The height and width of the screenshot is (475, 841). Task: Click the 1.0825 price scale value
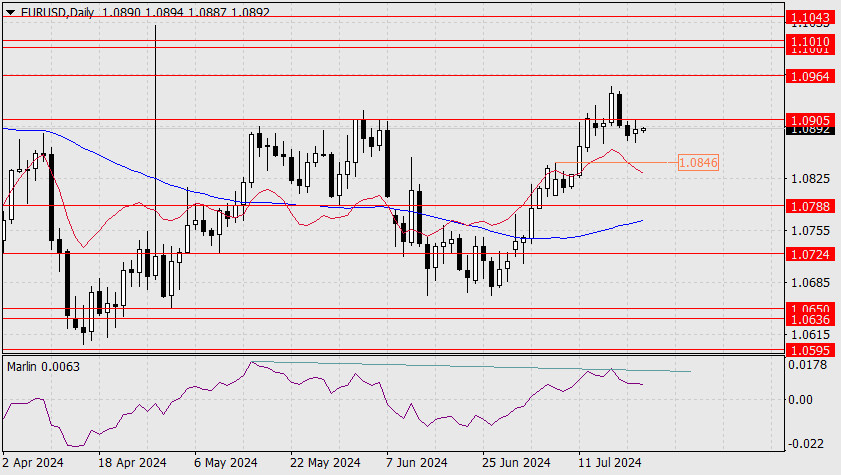810,179
